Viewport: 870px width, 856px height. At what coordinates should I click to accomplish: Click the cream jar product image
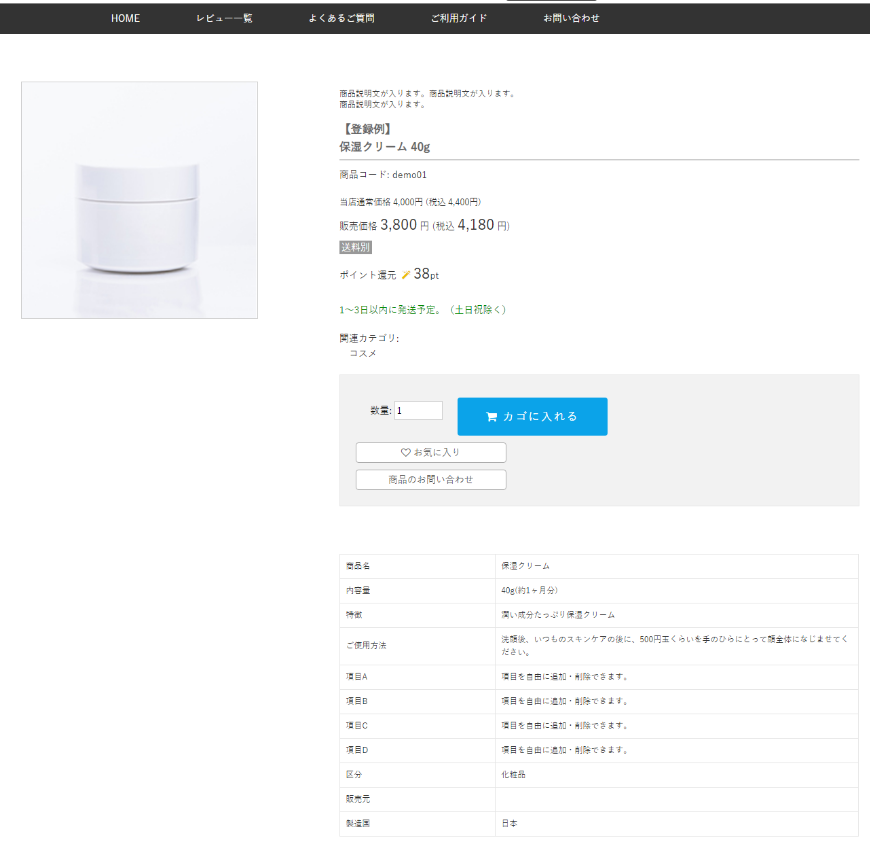[139, 200]
